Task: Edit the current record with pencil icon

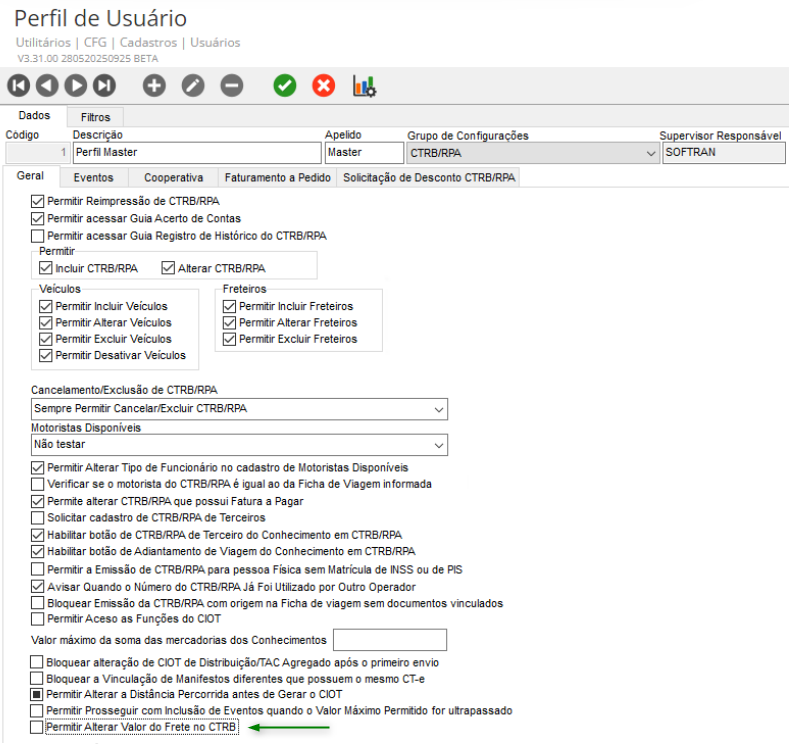Action: point(193,85)
